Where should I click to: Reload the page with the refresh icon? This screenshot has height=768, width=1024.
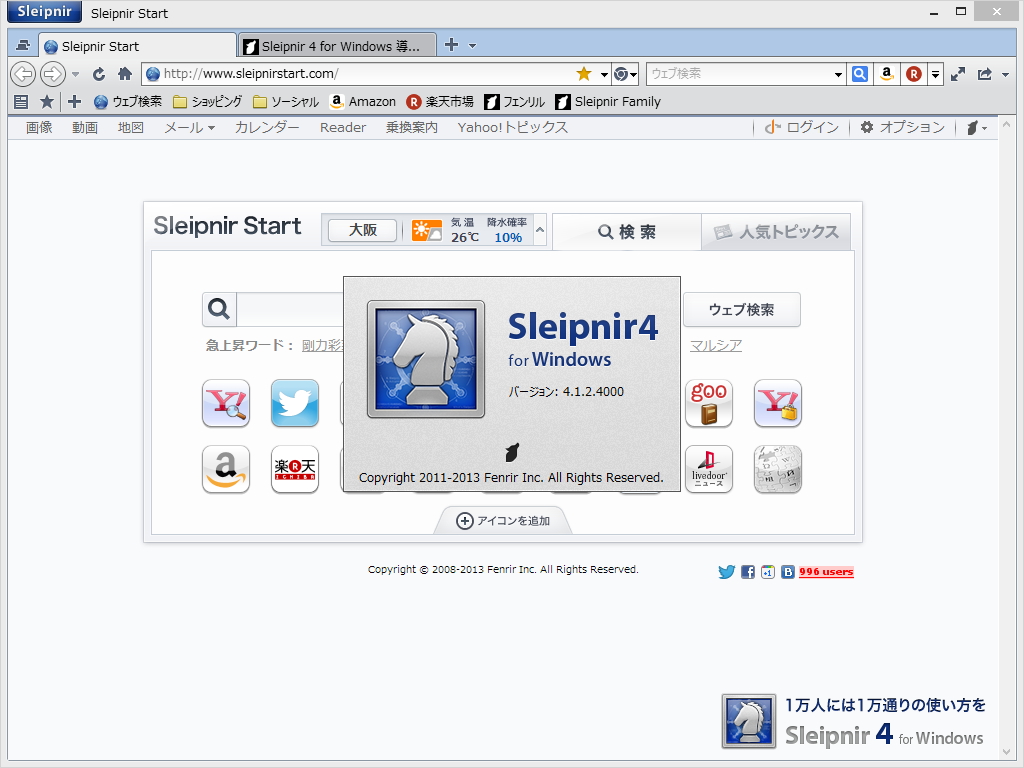tap(97, 73)
